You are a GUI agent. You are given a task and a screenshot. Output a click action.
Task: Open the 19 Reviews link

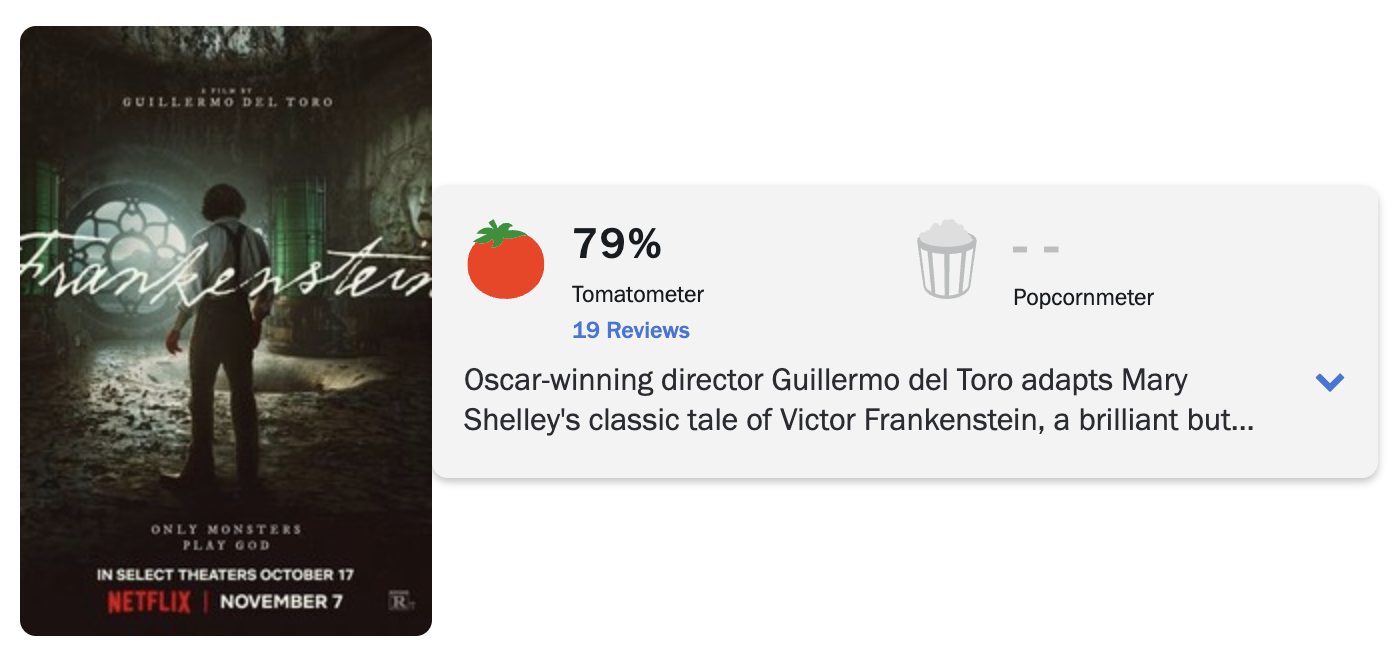[x=631, y=330]
